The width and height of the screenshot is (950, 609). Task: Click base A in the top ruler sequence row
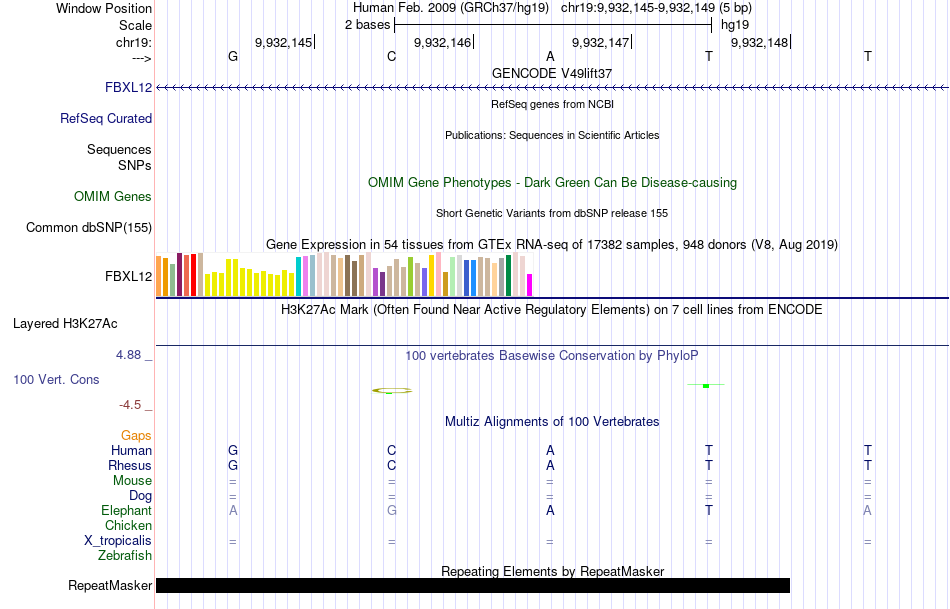coord(550,56)
